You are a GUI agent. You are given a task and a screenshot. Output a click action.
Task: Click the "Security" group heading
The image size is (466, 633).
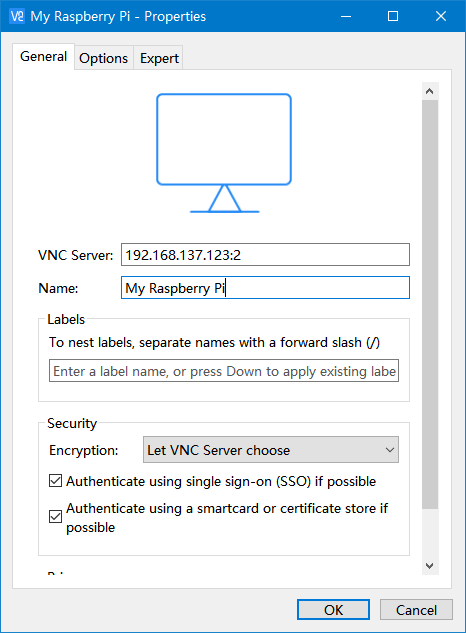click(x=72, y=423)
